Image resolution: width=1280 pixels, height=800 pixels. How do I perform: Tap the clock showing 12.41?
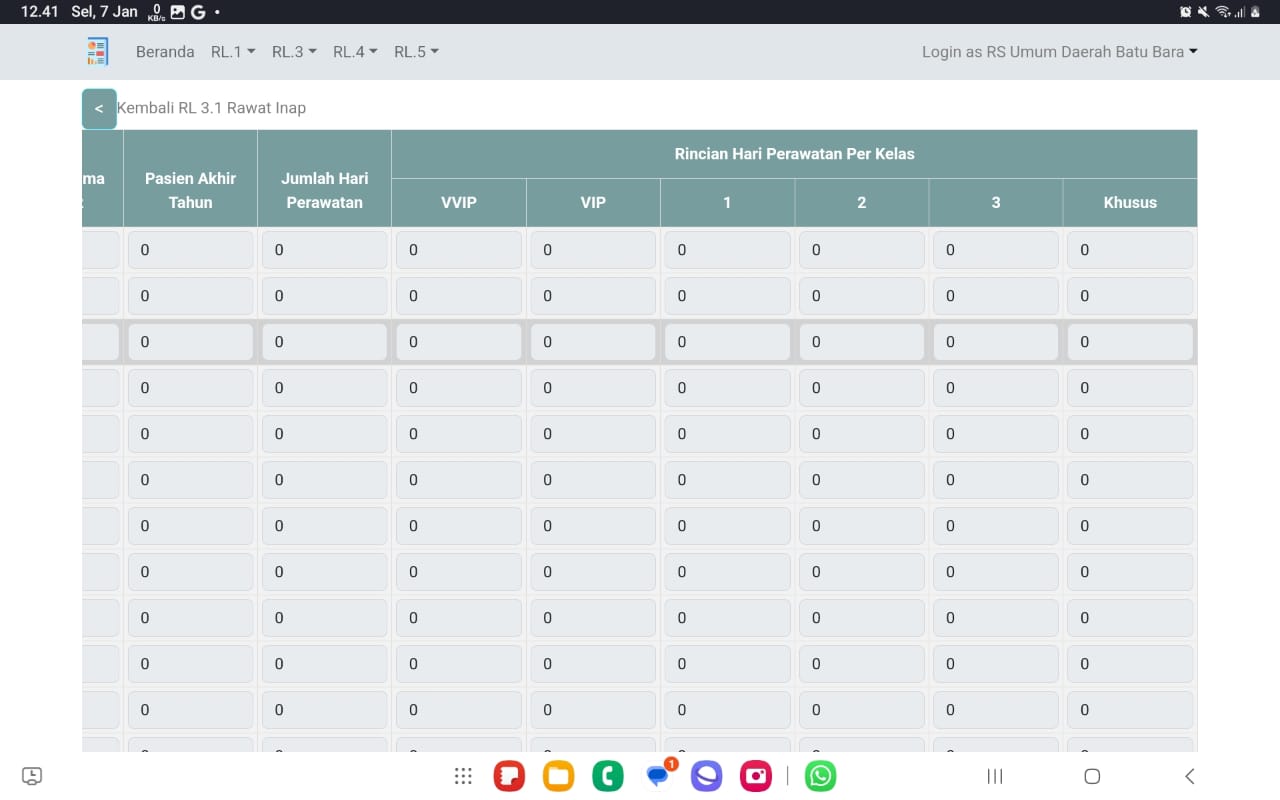click(x=40, y=12)
